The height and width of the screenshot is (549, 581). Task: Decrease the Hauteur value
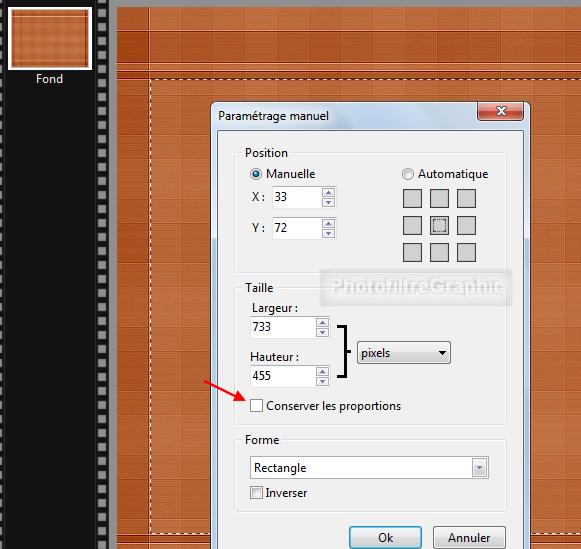pos(322,381)
